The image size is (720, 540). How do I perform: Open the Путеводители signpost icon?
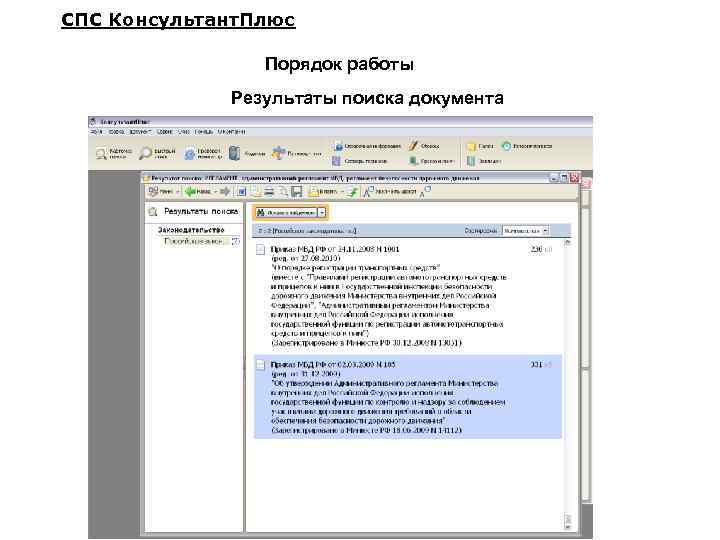(279, 153)
